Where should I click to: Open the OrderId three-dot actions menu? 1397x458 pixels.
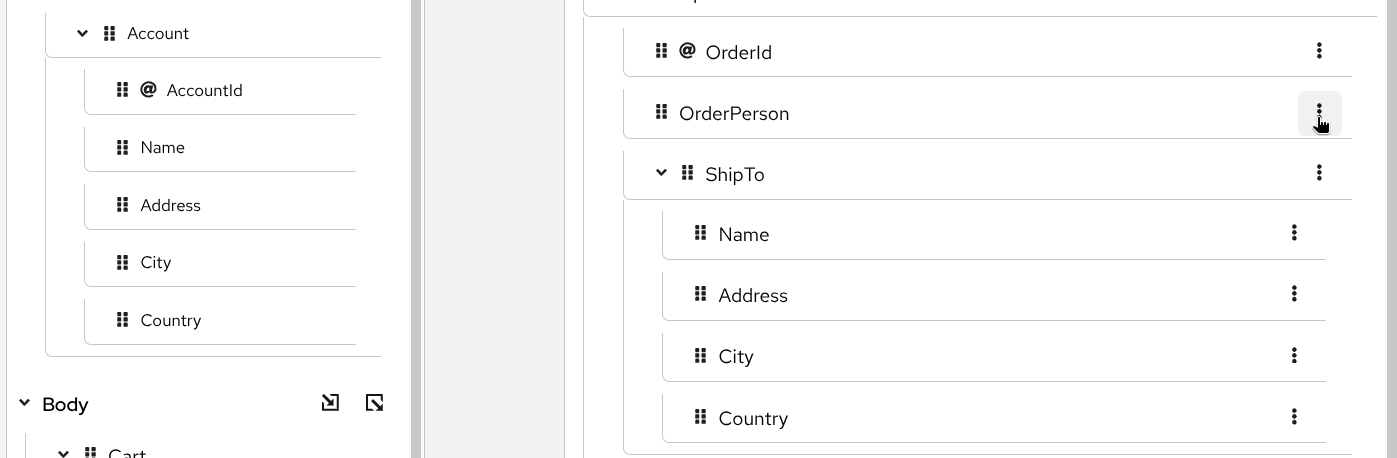click(1319, 51)
